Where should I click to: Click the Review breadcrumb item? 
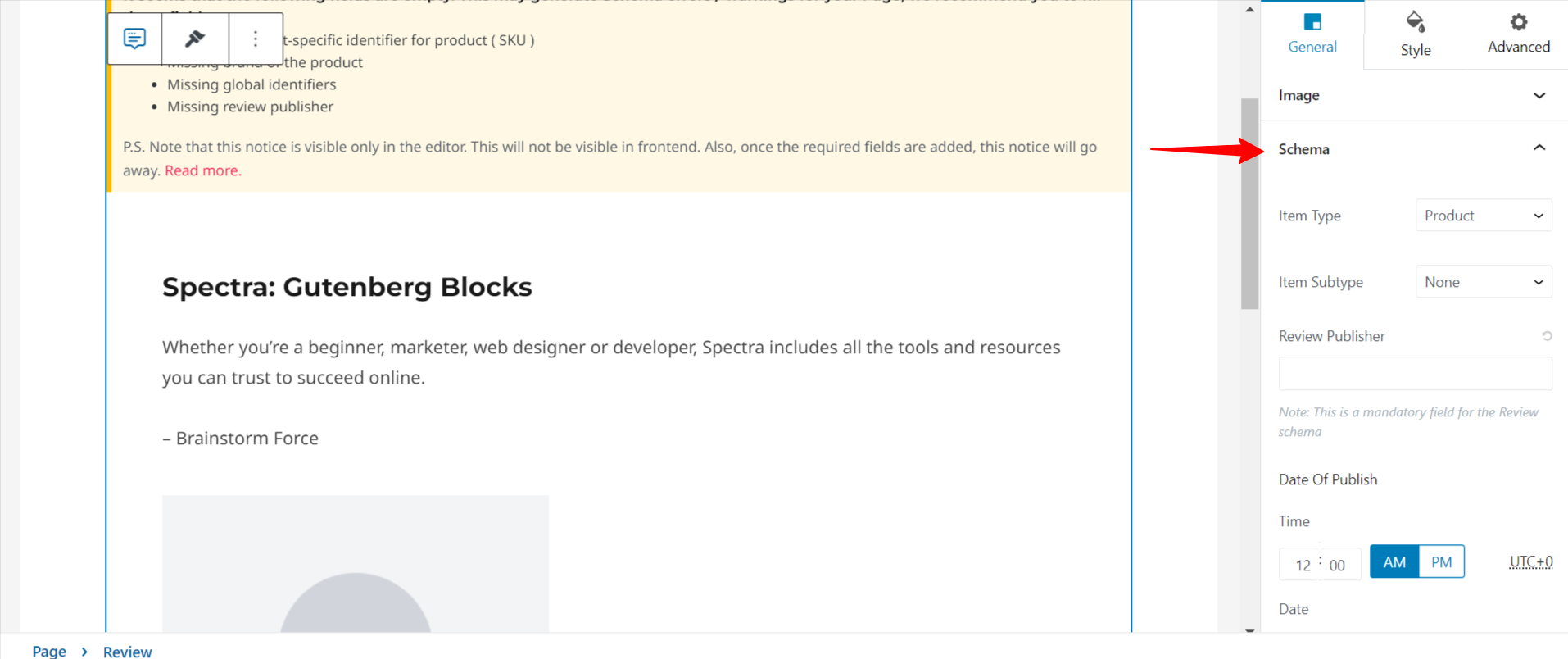[127, 652]
